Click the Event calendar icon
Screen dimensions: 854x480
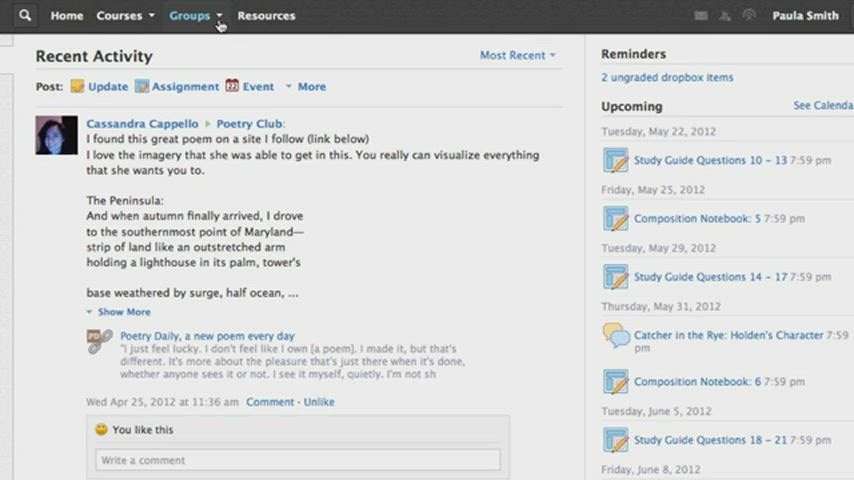(x=232, y=86)
